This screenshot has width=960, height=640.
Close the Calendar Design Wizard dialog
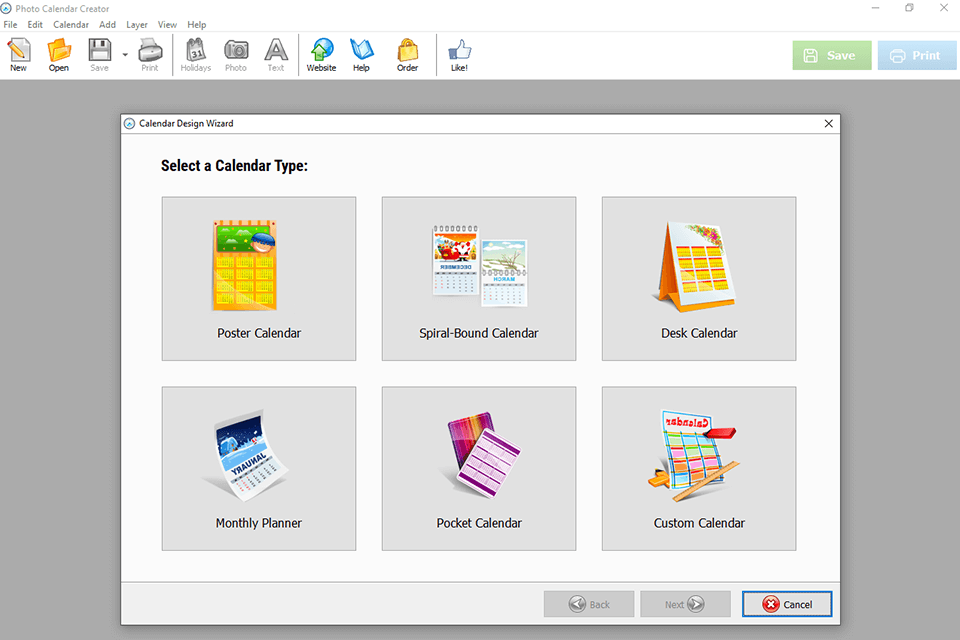[828, 124]
